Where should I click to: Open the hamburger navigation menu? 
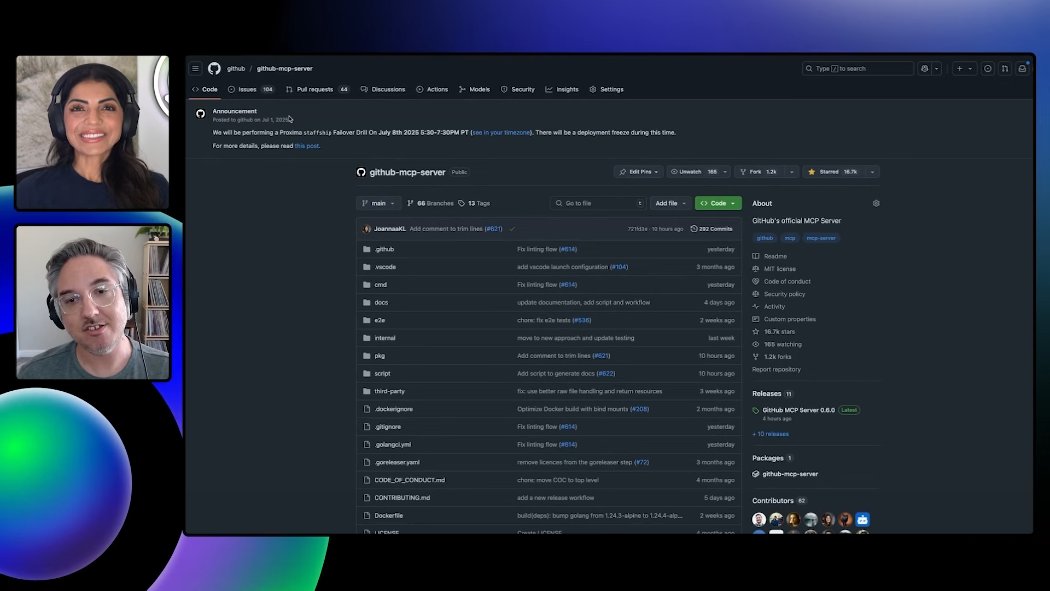(x=196, y=68)
